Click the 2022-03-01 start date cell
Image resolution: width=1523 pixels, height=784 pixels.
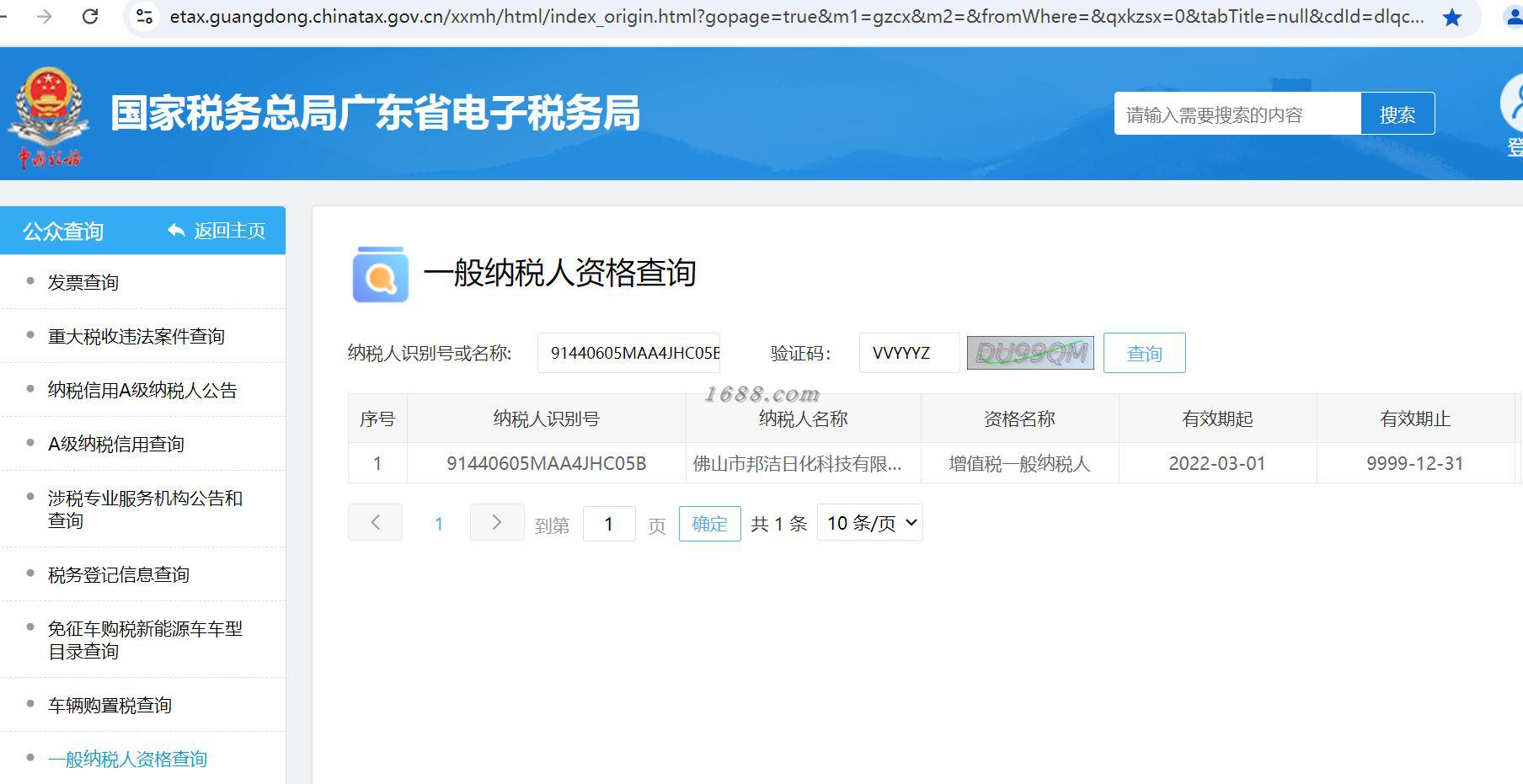[1217, 463]
